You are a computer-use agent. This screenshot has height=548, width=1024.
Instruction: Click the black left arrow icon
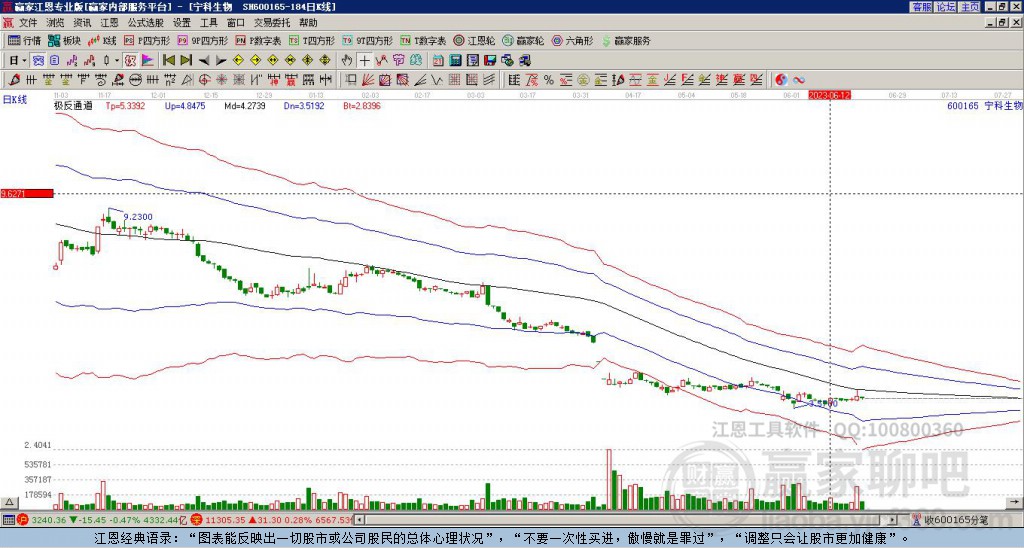(204, 61)
